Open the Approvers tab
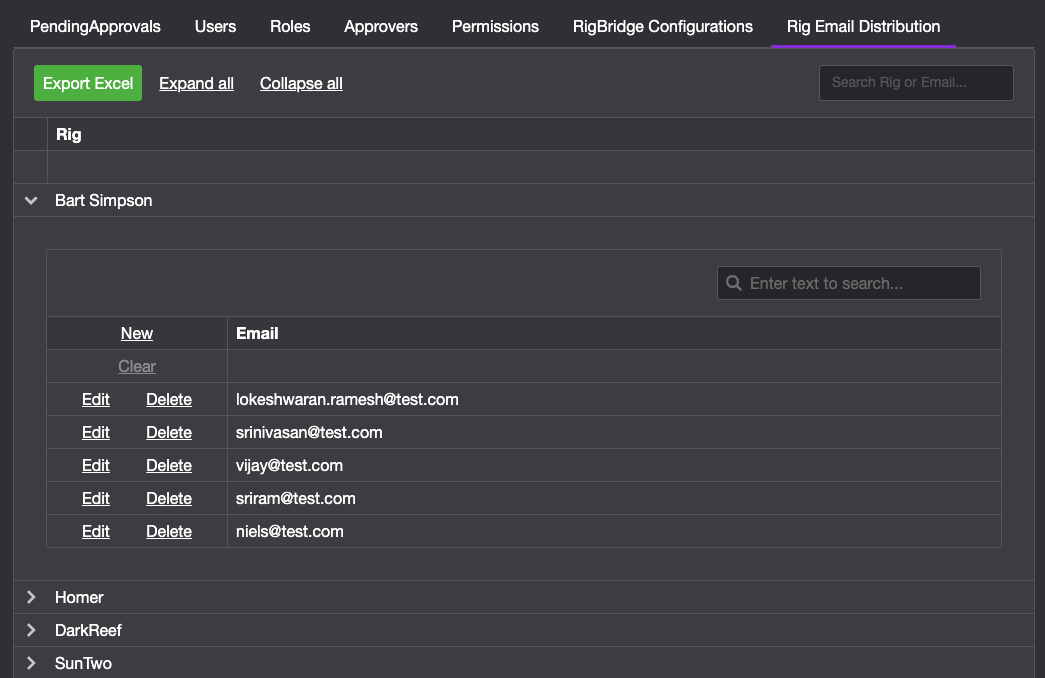Viewport: 1045px width, 678px height. tap(381, 26)
